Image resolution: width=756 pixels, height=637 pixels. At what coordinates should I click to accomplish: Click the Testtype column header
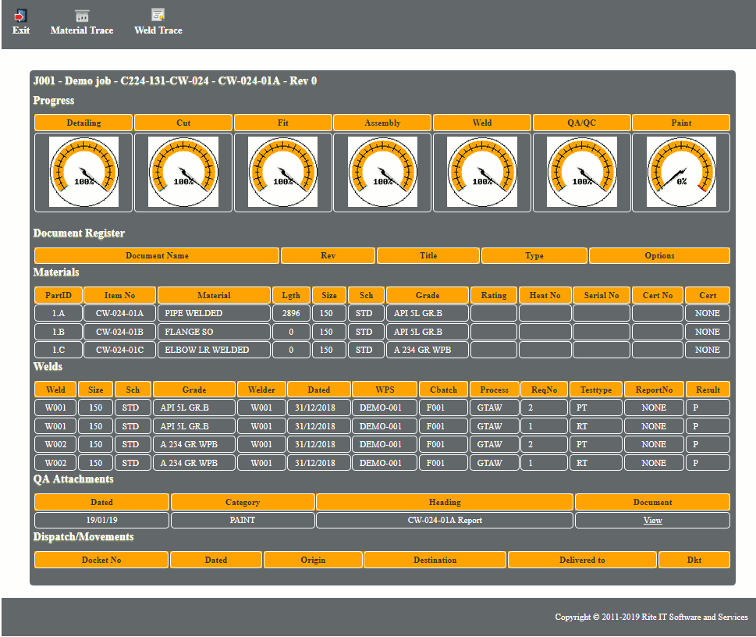click(596, 390)
